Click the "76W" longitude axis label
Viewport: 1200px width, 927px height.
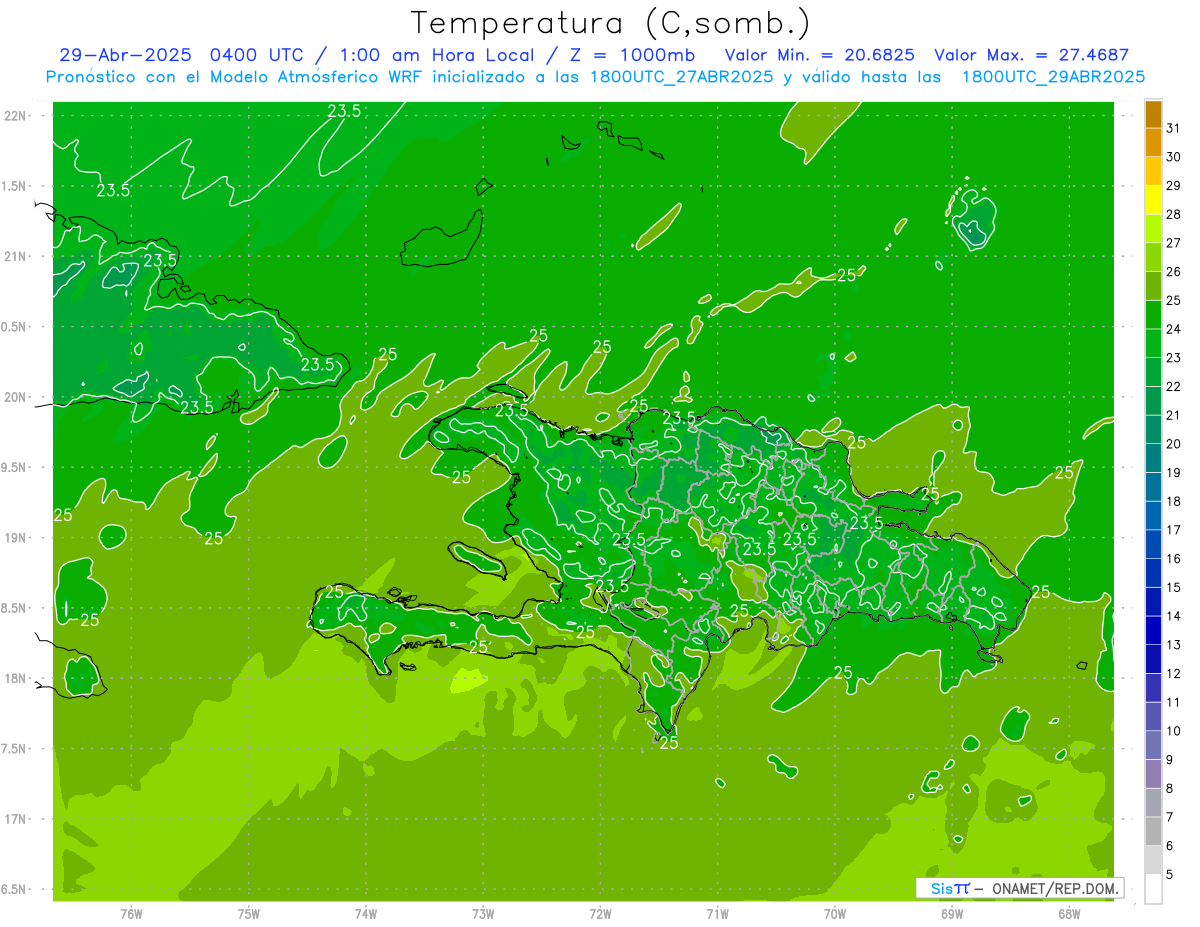(131, 914)
